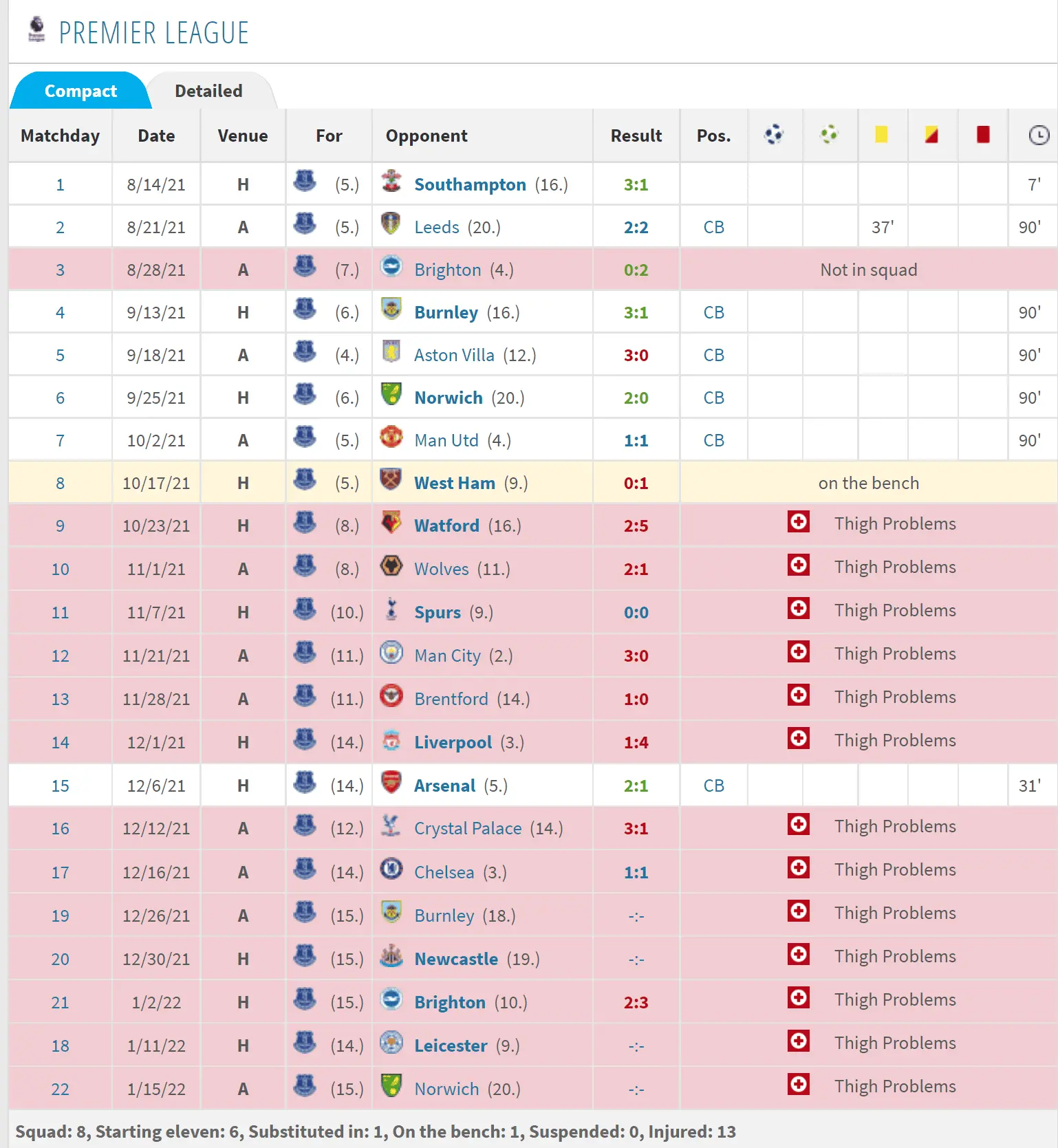Click the Everton crest in matchday 1 row
Viewport: 1058px width, 1148px height.
click(305, 182)
